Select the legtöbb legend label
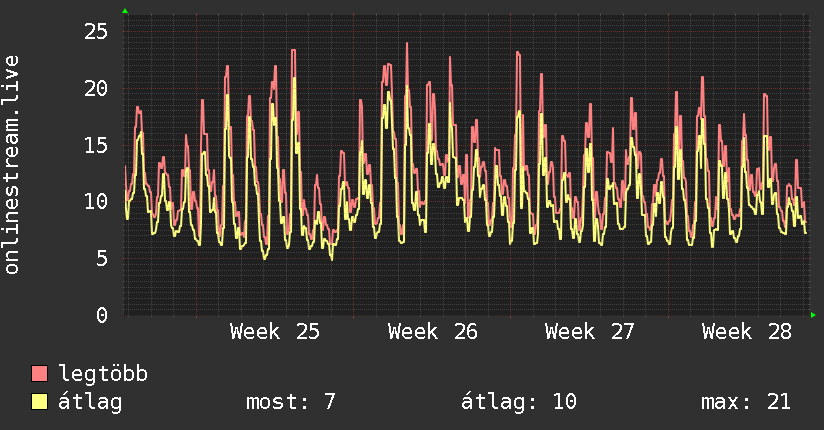824x430 pixels. pos(103,374)
